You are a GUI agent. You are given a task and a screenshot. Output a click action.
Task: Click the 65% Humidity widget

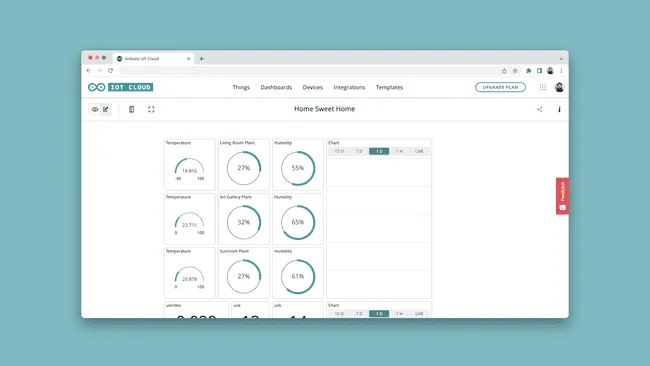(x=298, y=219)
